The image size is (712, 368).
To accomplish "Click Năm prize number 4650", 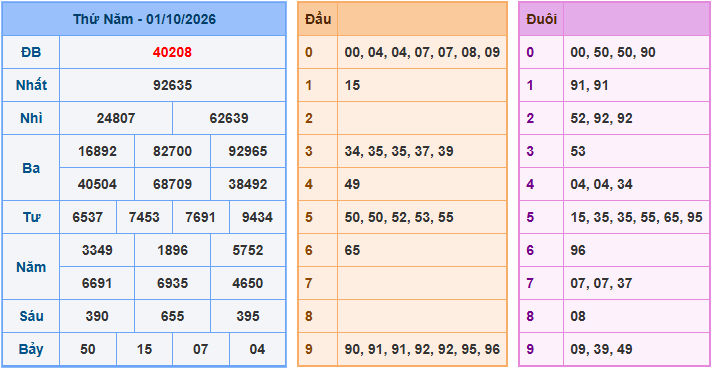I will [248, 283].
